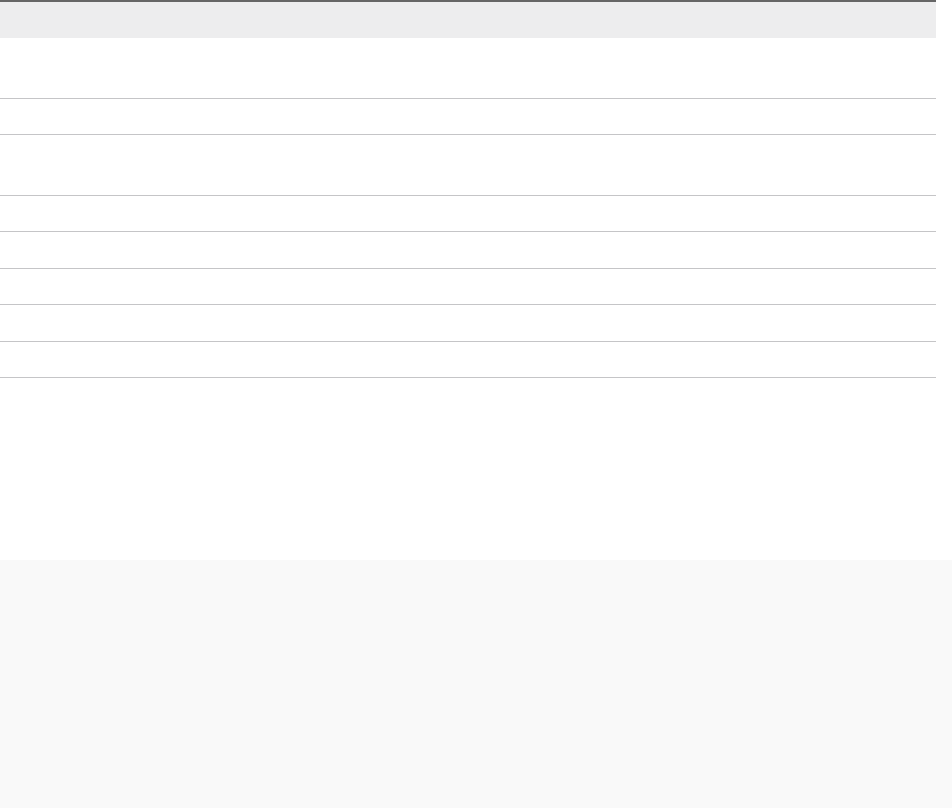Select the third, taller empty table row
Image resolution: width=952 pixels, height=808 pixels.
[x=468, y=165]
